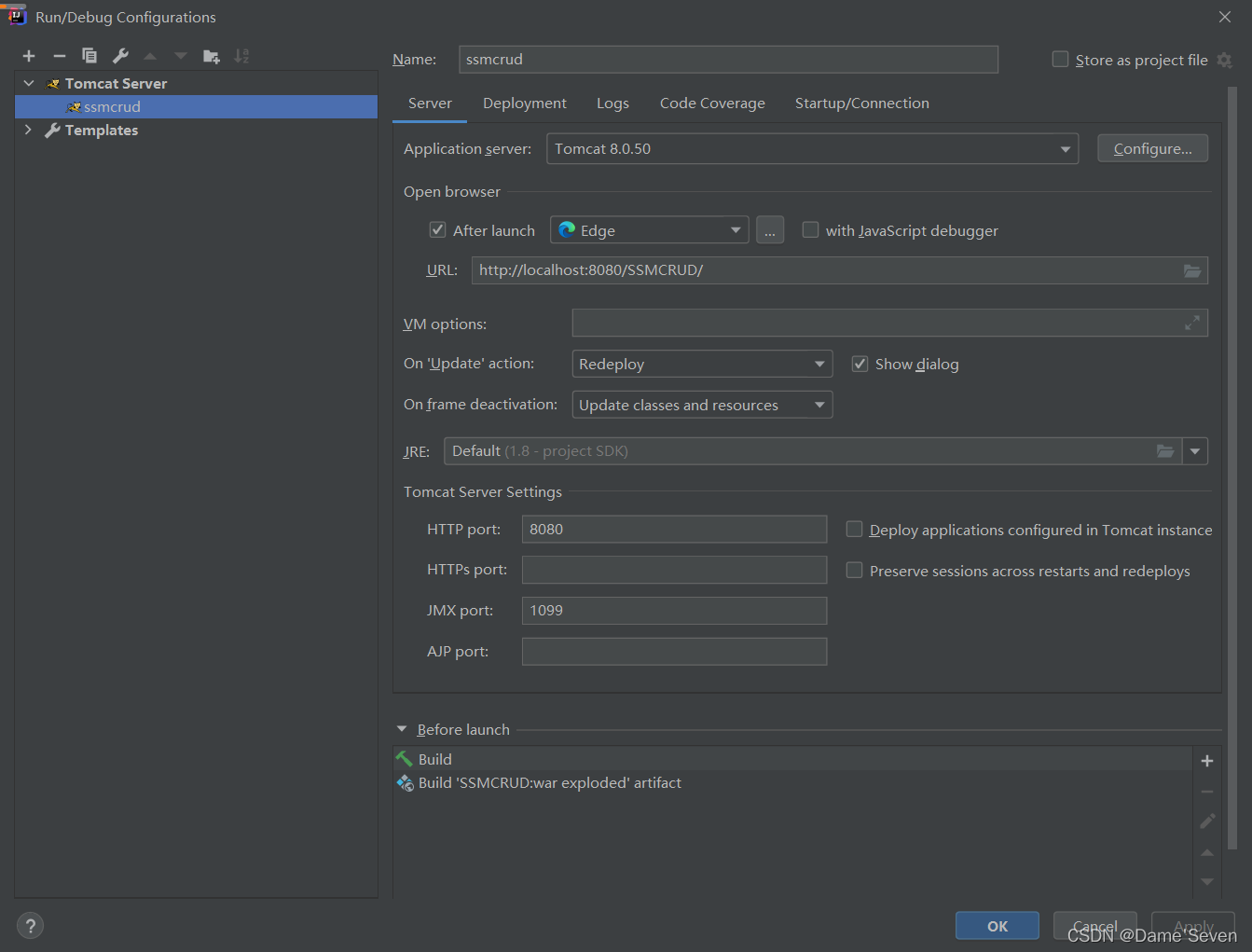Click URL input field
This screenshot has height=952, width=1252.
(840, 270)
